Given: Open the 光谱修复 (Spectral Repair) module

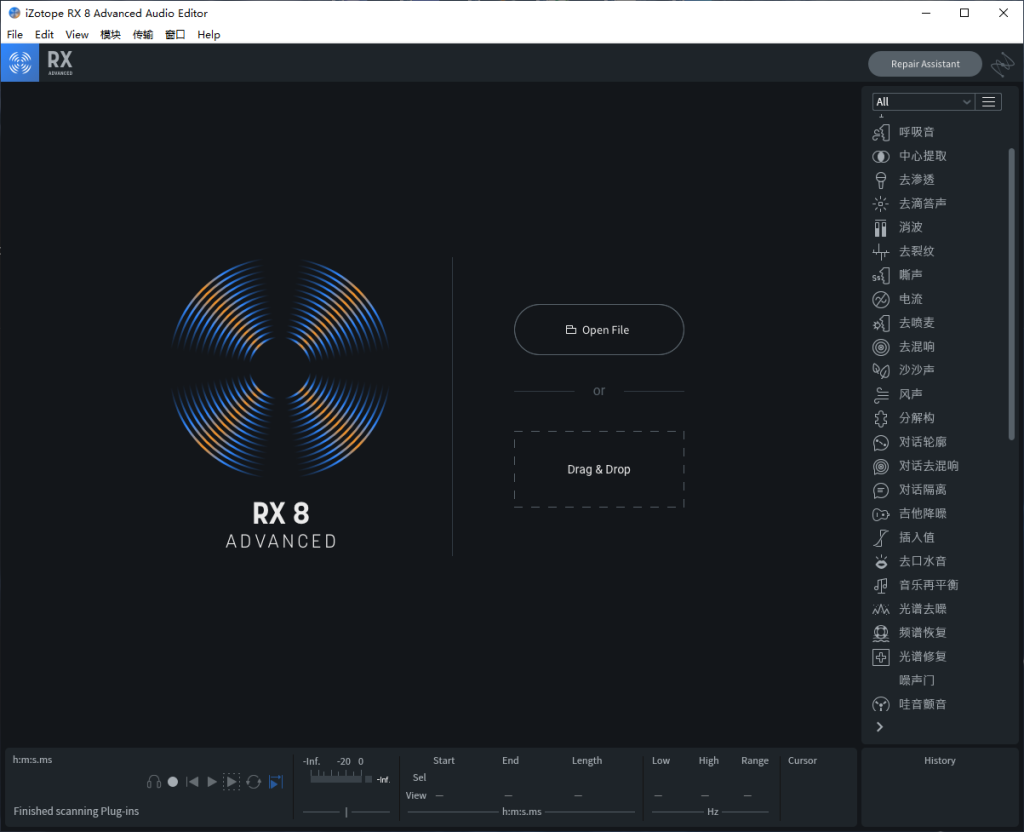Looking at the screenshot, I should pyautogui.click(x=910, y=657).
